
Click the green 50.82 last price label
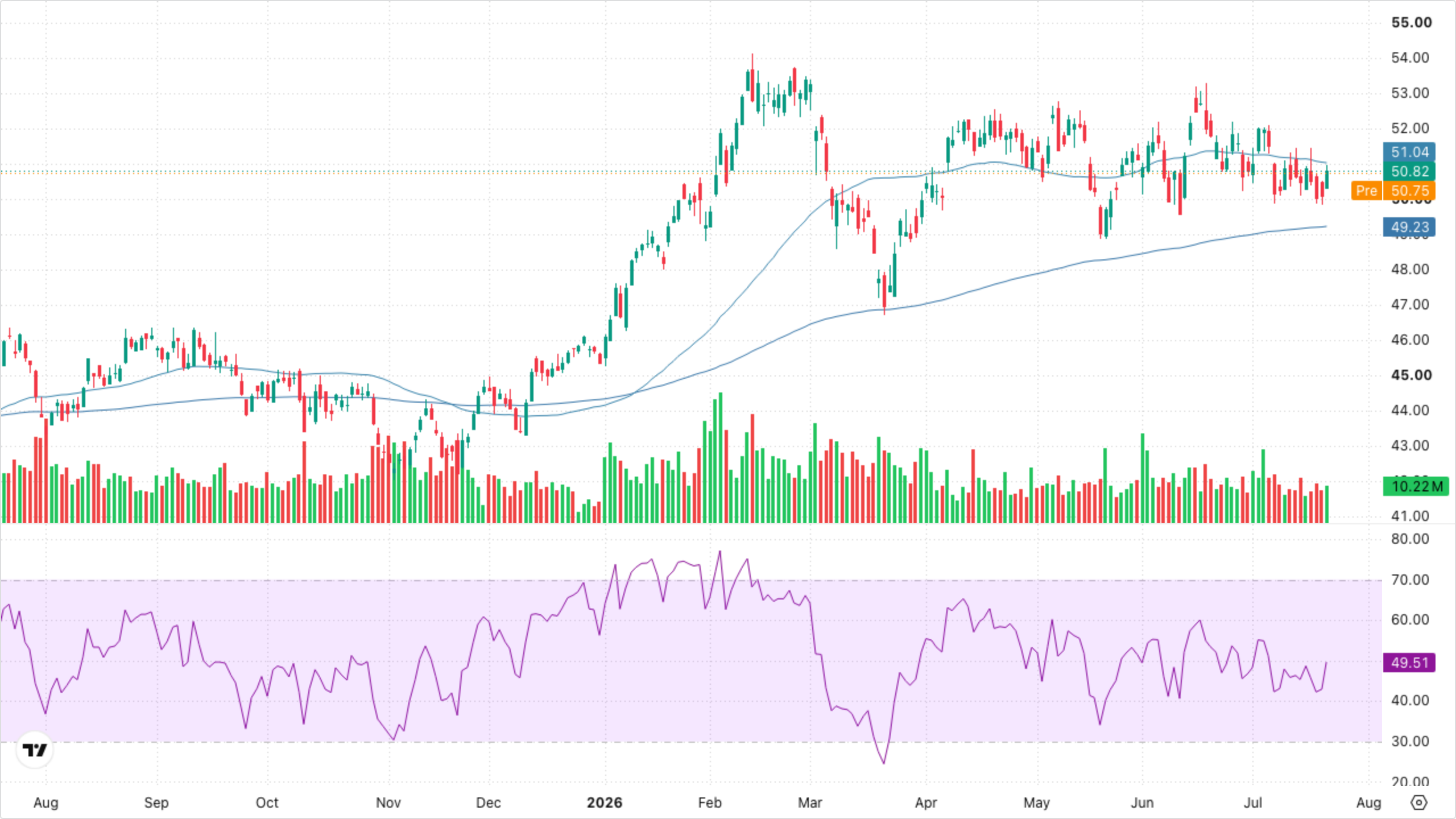point(1409,171)
